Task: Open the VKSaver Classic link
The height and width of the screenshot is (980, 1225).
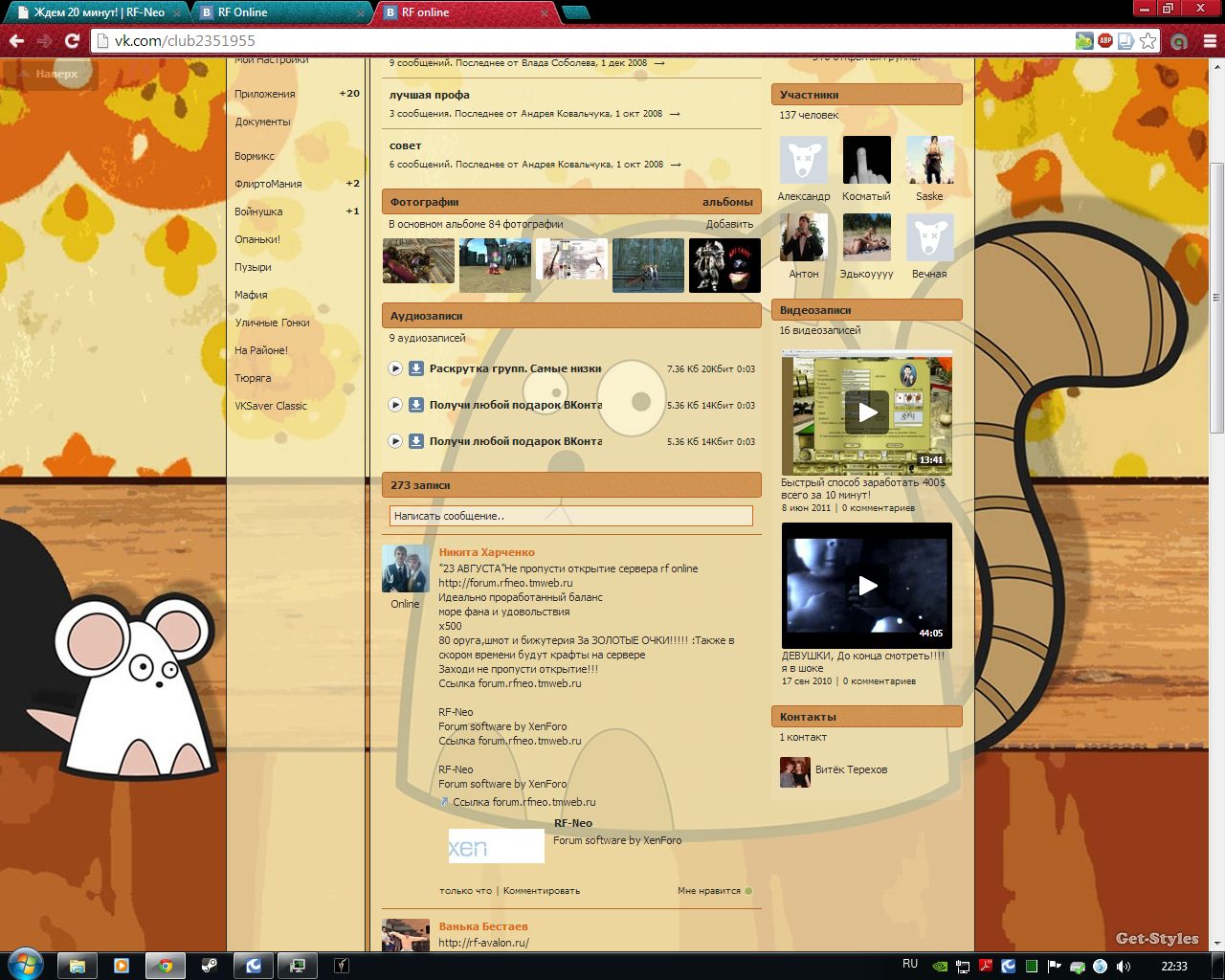Action: 271,406
